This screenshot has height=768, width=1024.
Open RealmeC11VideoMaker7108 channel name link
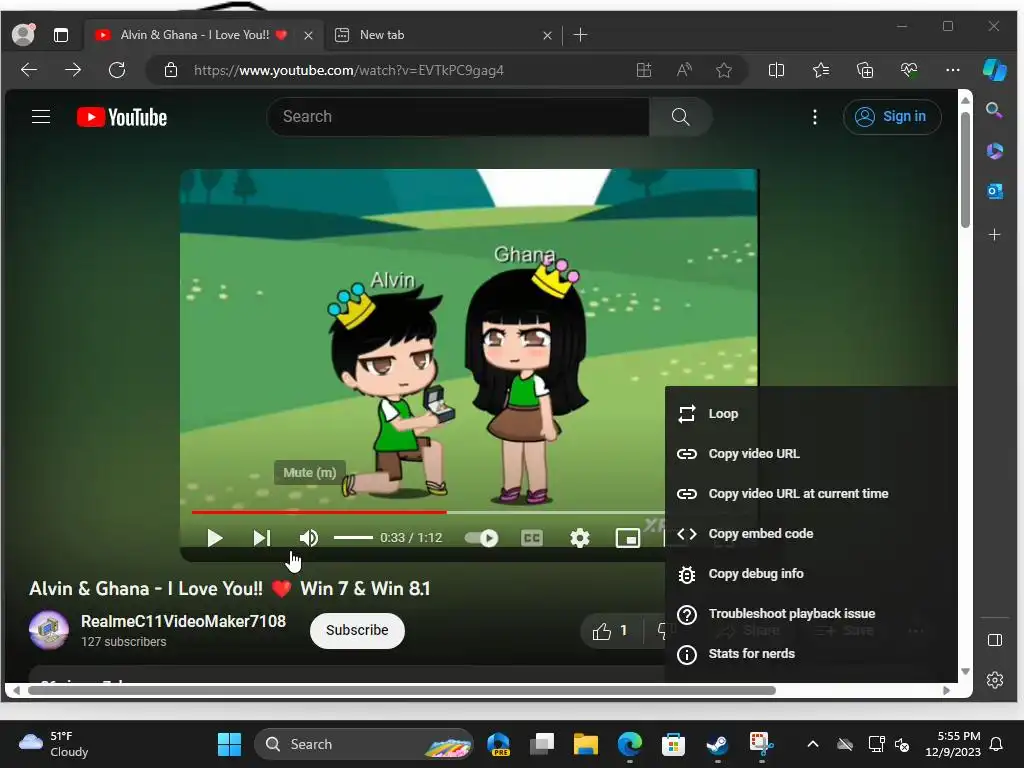point(184,621)
